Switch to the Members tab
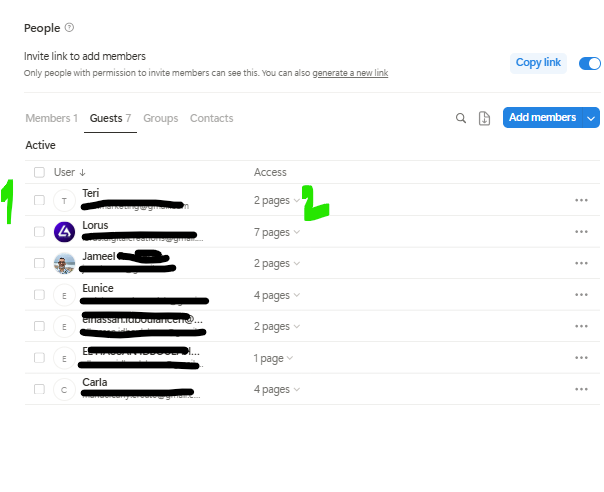 [52, 118]
